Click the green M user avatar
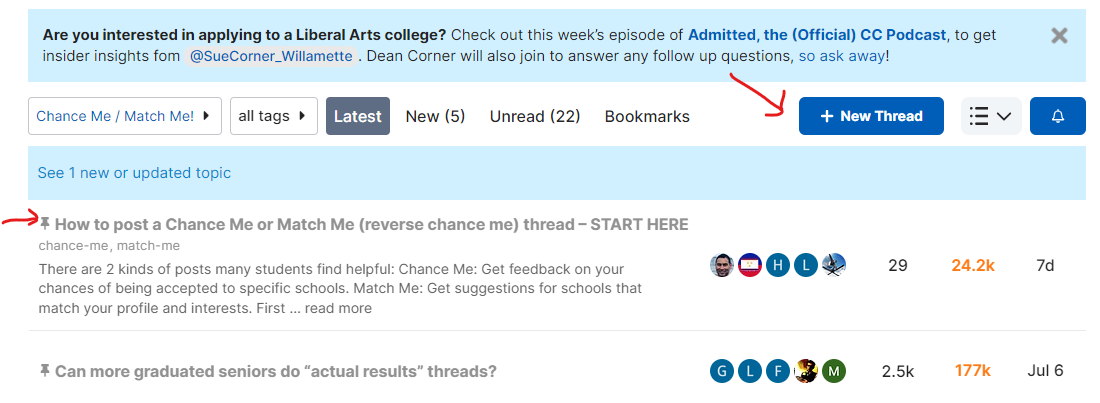The height and width of the screenshot is (403, 1100). (x=834, y=371)
